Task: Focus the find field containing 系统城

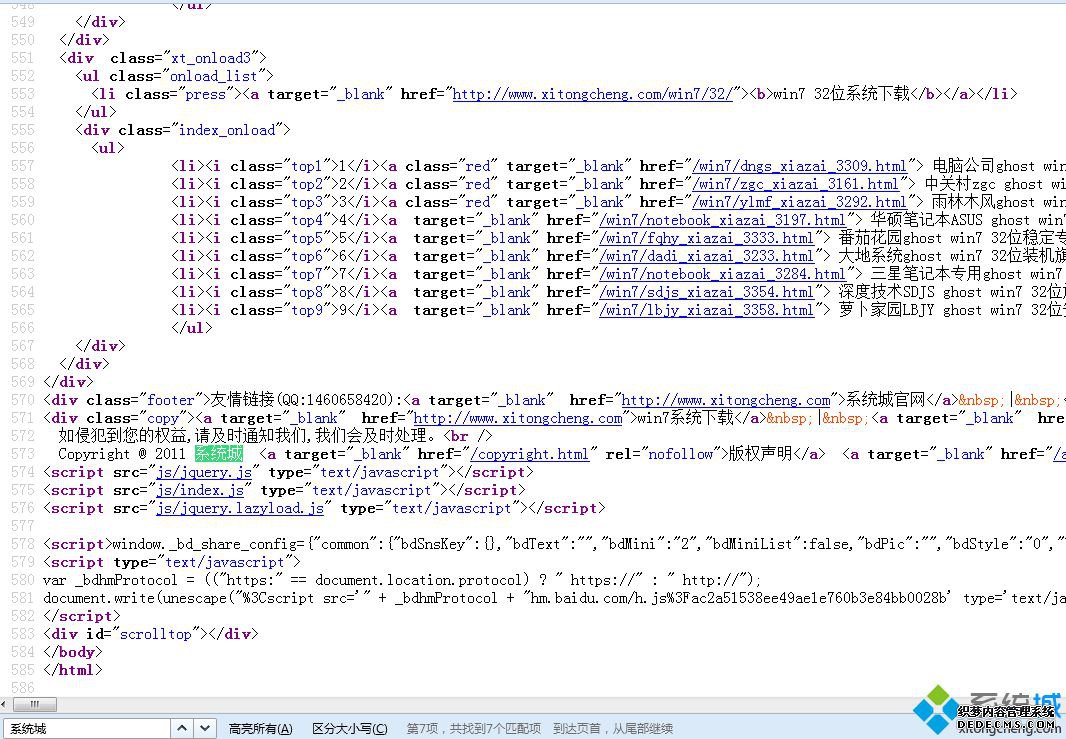Action: 86,729
